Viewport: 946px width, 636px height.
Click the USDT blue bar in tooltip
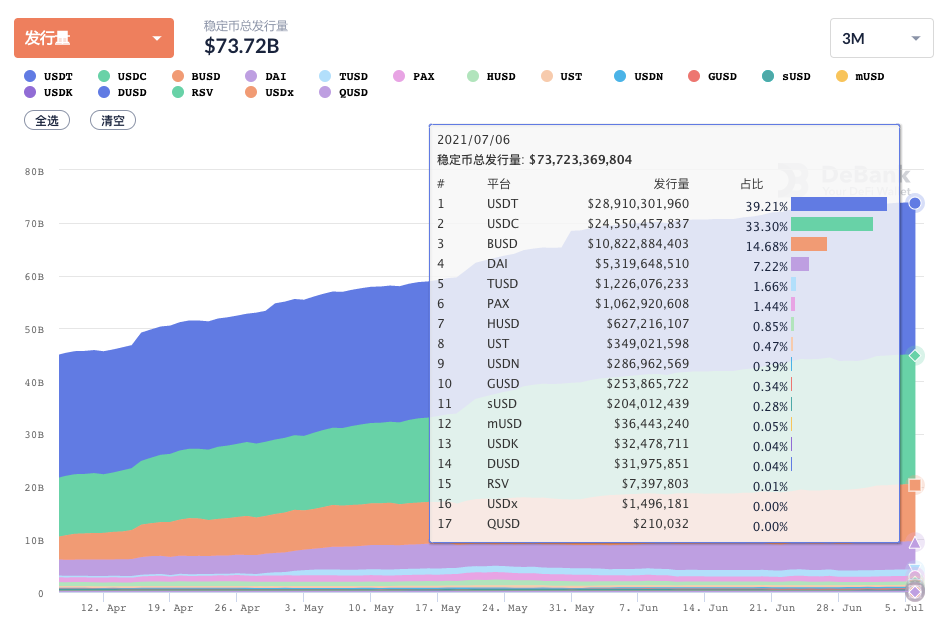coord(838,204)
